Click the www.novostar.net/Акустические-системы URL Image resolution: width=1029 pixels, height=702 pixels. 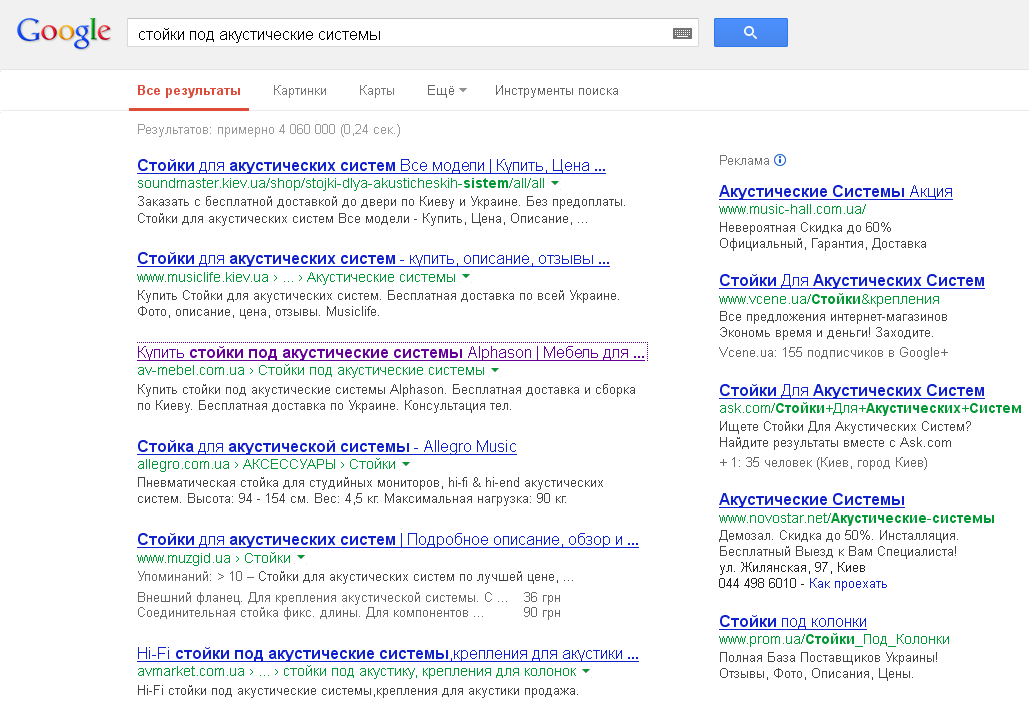[x=856, y=518]
